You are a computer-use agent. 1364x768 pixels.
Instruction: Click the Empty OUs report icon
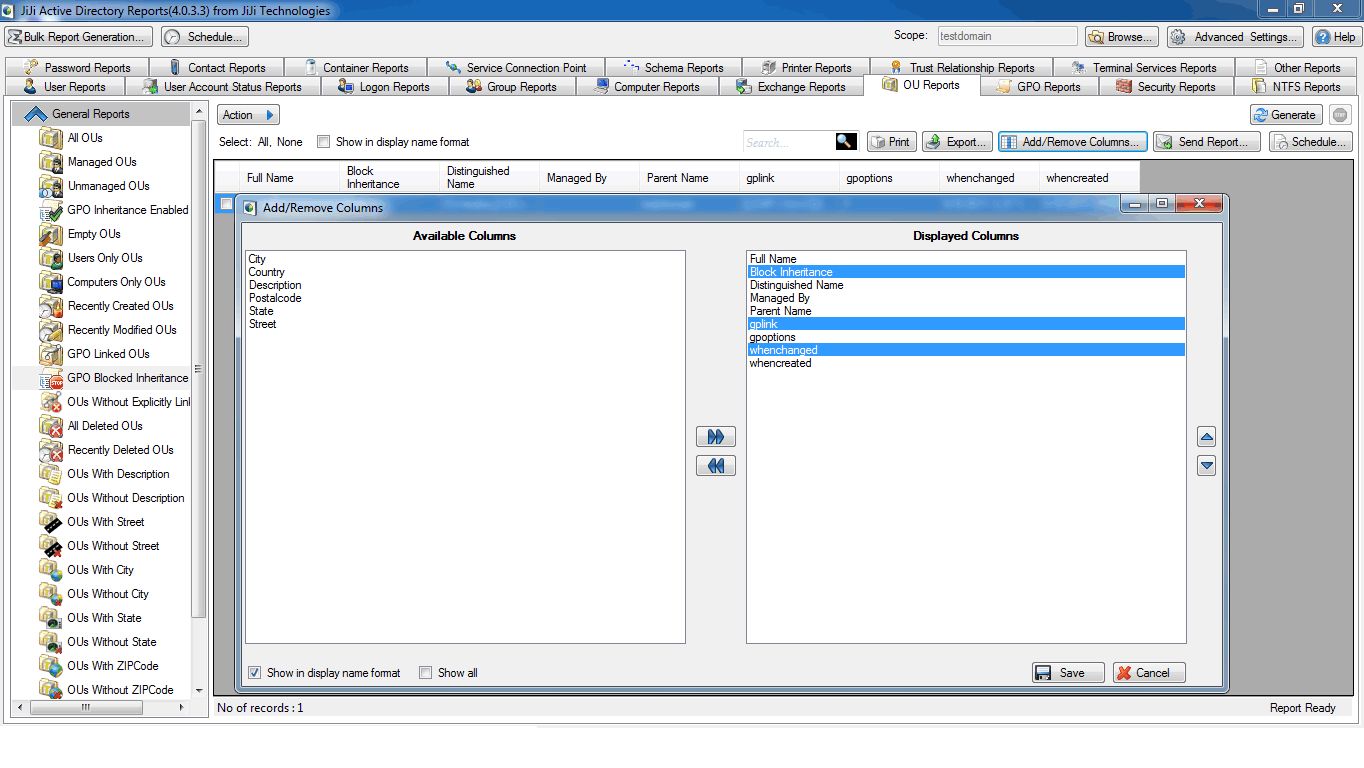51,234
